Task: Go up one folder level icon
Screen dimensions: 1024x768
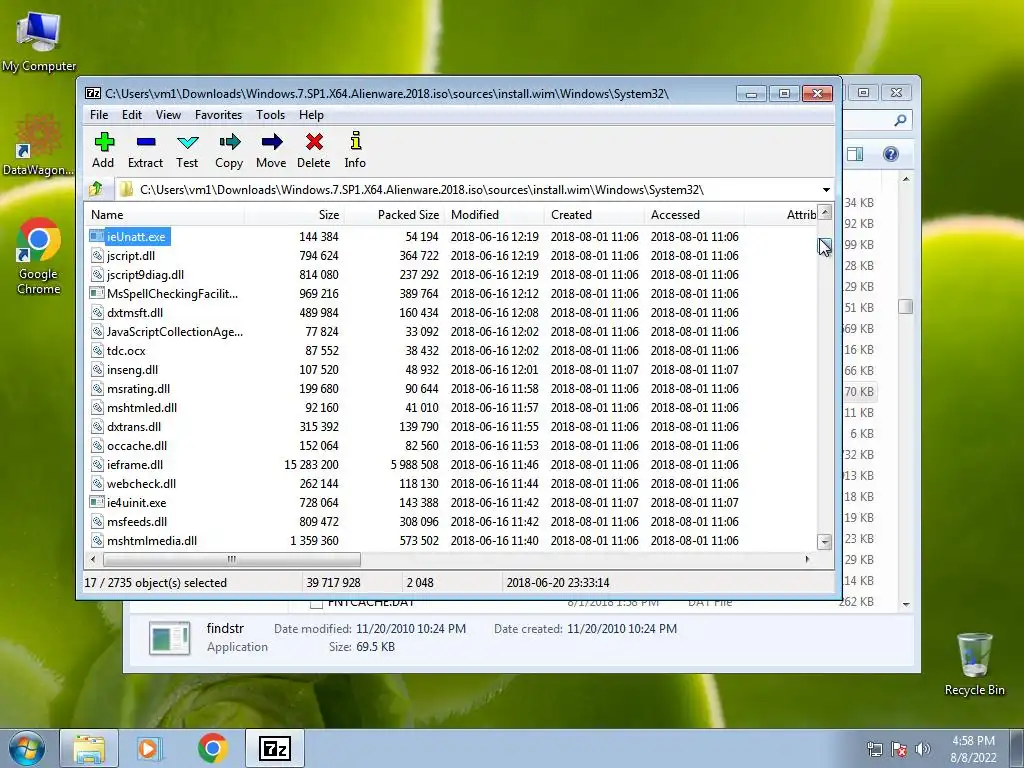Action: point(97,189)
